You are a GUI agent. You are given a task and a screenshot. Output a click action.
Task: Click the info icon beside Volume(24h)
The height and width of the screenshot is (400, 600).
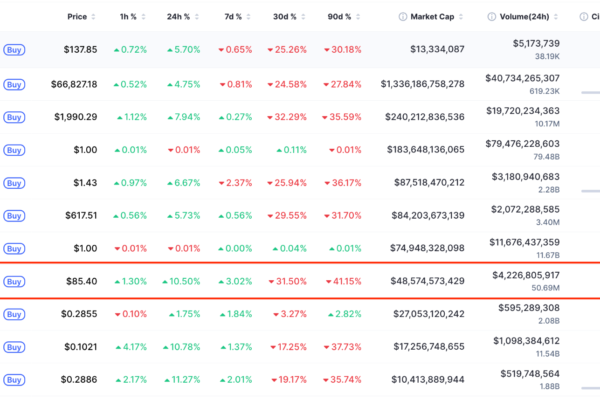pos(491,17)
